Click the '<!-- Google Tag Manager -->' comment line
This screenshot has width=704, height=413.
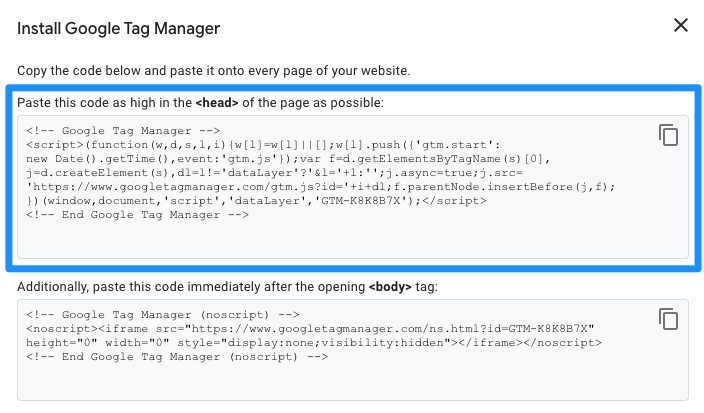(123, 131)
